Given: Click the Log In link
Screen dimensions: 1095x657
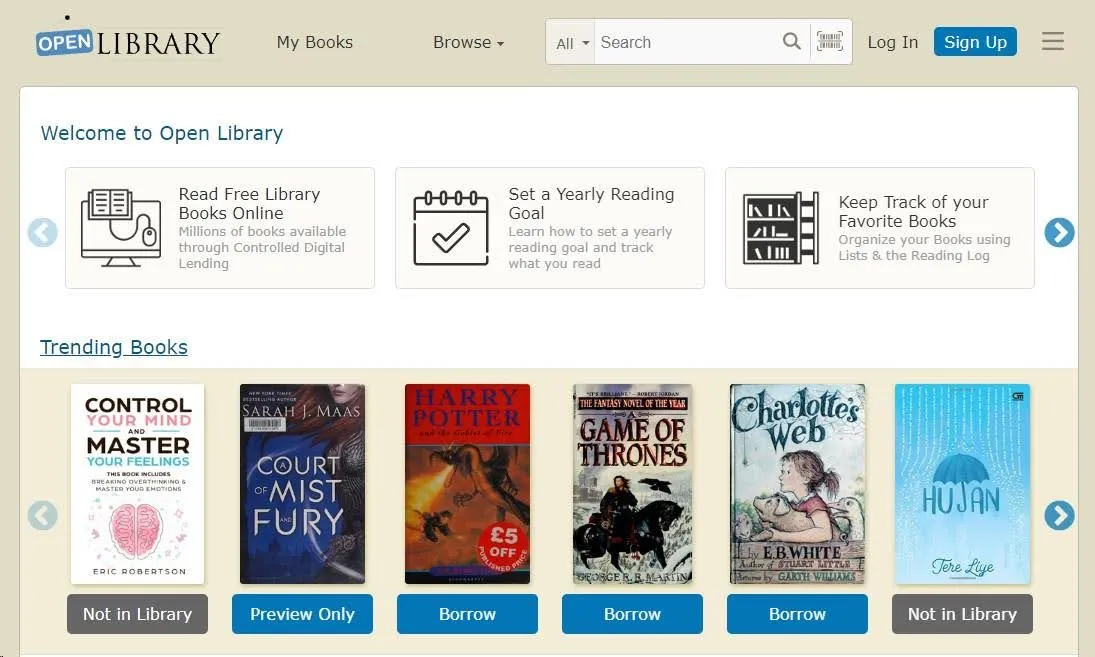Looking at the screenshot, I should (892, 42).
